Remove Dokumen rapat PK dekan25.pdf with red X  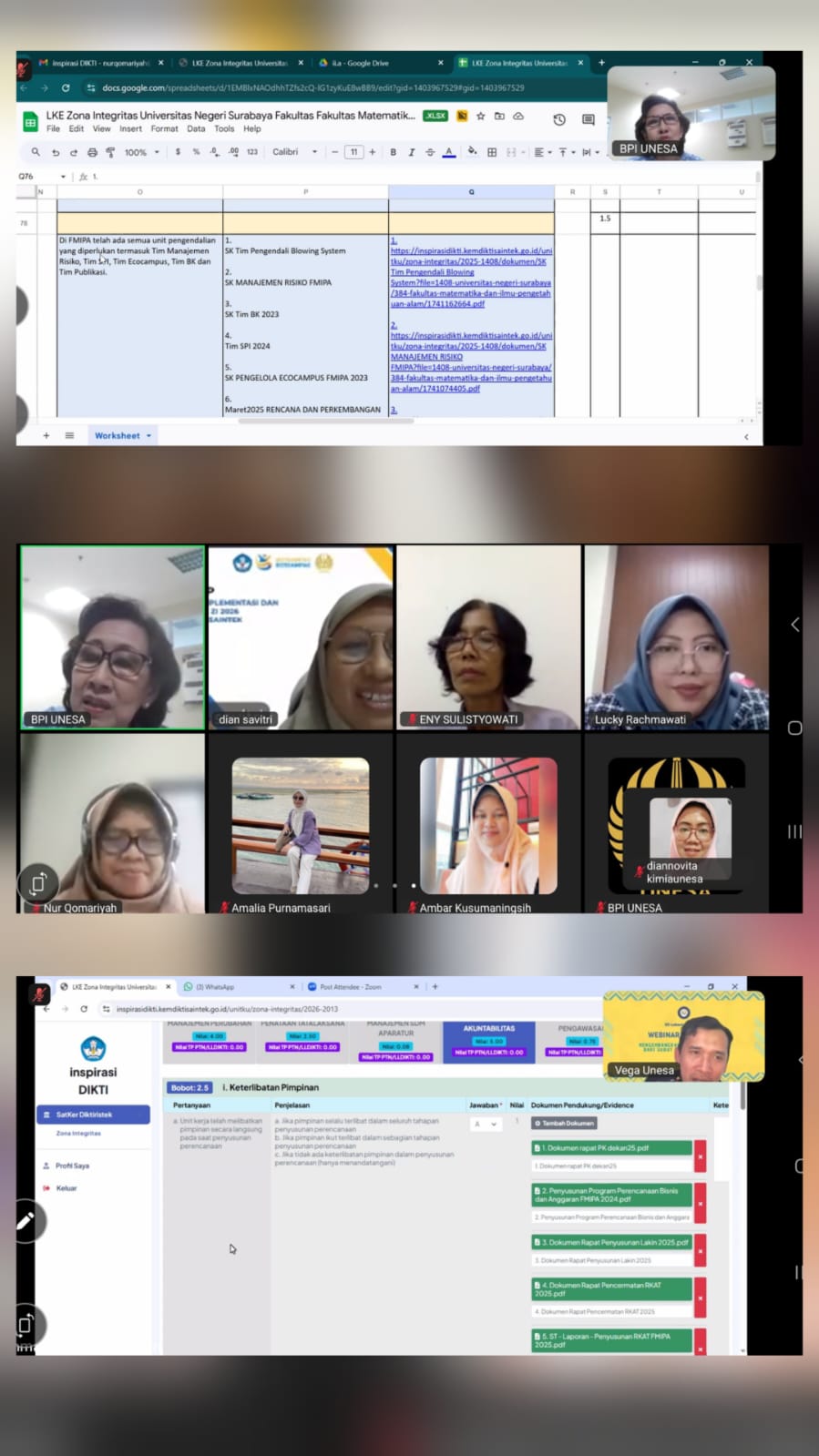700,1156
